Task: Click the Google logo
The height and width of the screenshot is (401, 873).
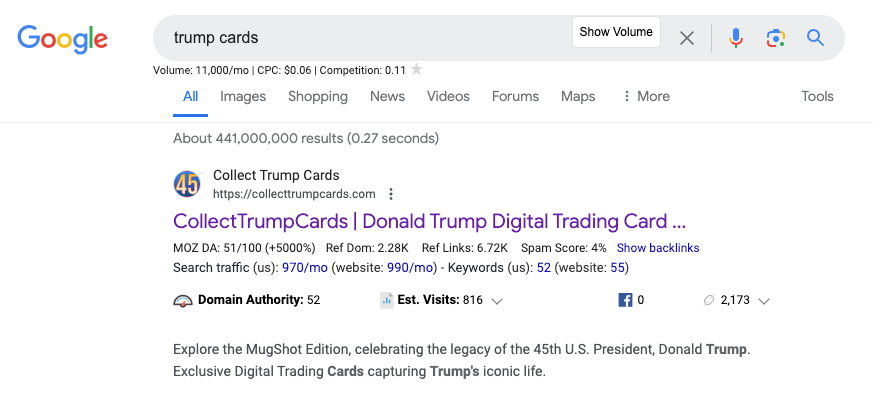Action: tap(62, 39)
